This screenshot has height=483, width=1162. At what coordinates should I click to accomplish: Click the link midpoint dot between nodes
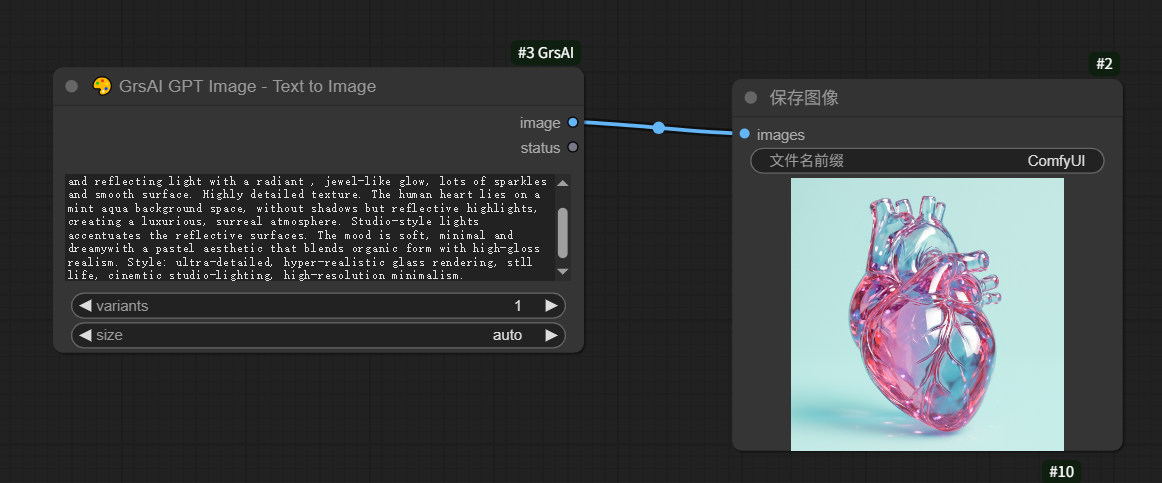pyautogui.click(x=658, y=127)
